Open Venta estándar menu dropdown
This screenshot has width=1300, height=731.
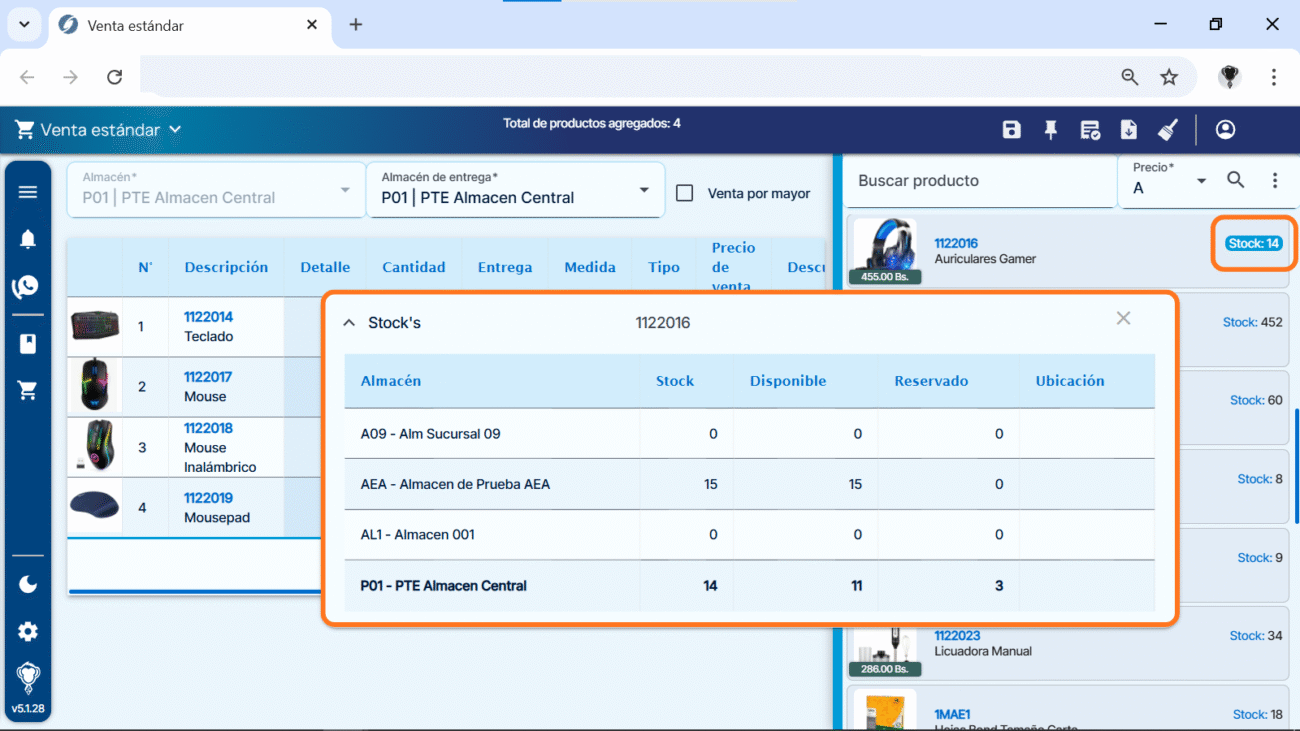pyautogui.click(x=175, y=130)
